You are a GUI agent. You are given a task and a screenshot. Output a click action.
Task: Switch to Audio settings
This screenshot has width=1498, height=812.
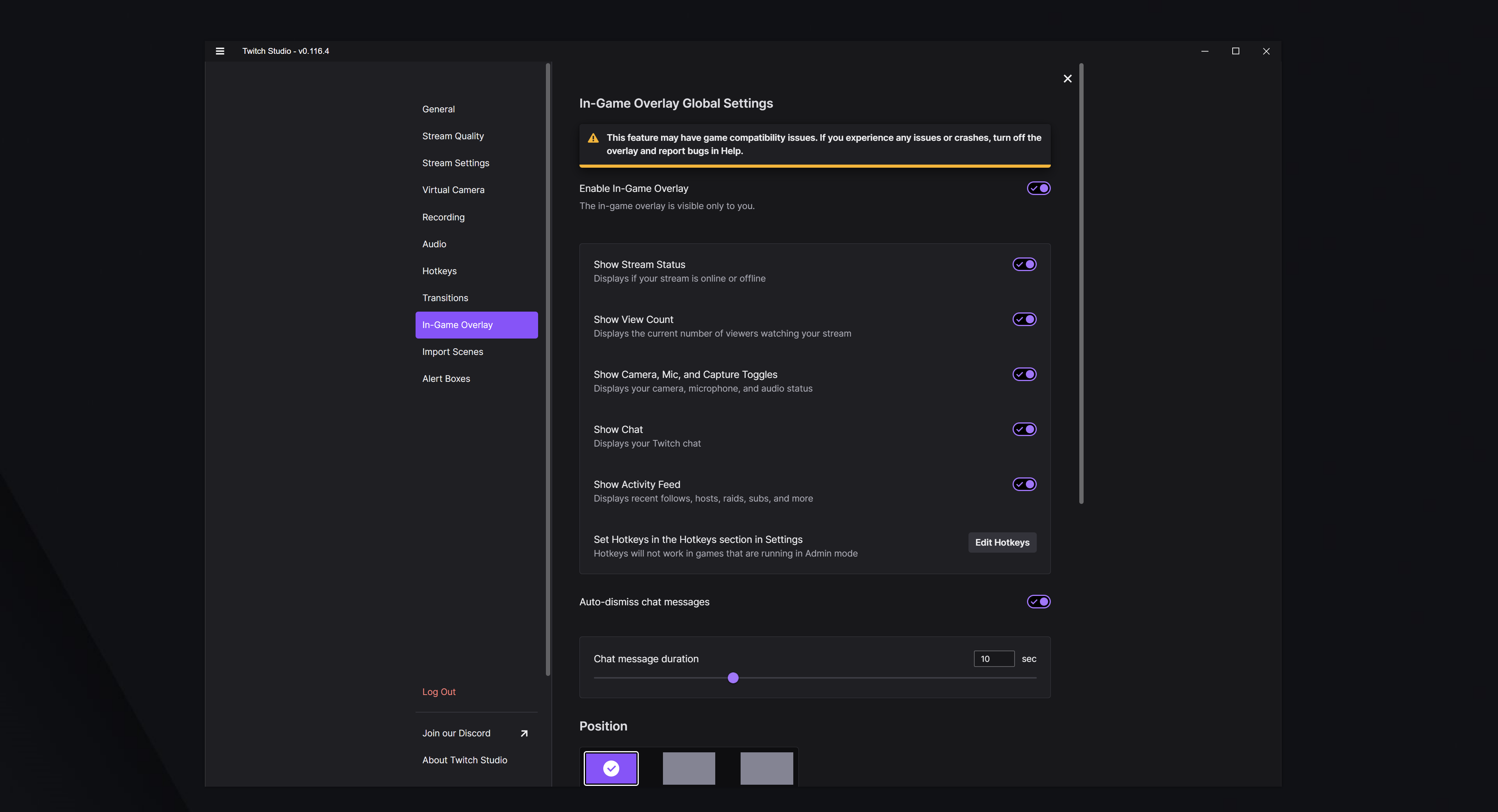click(476, 244)
